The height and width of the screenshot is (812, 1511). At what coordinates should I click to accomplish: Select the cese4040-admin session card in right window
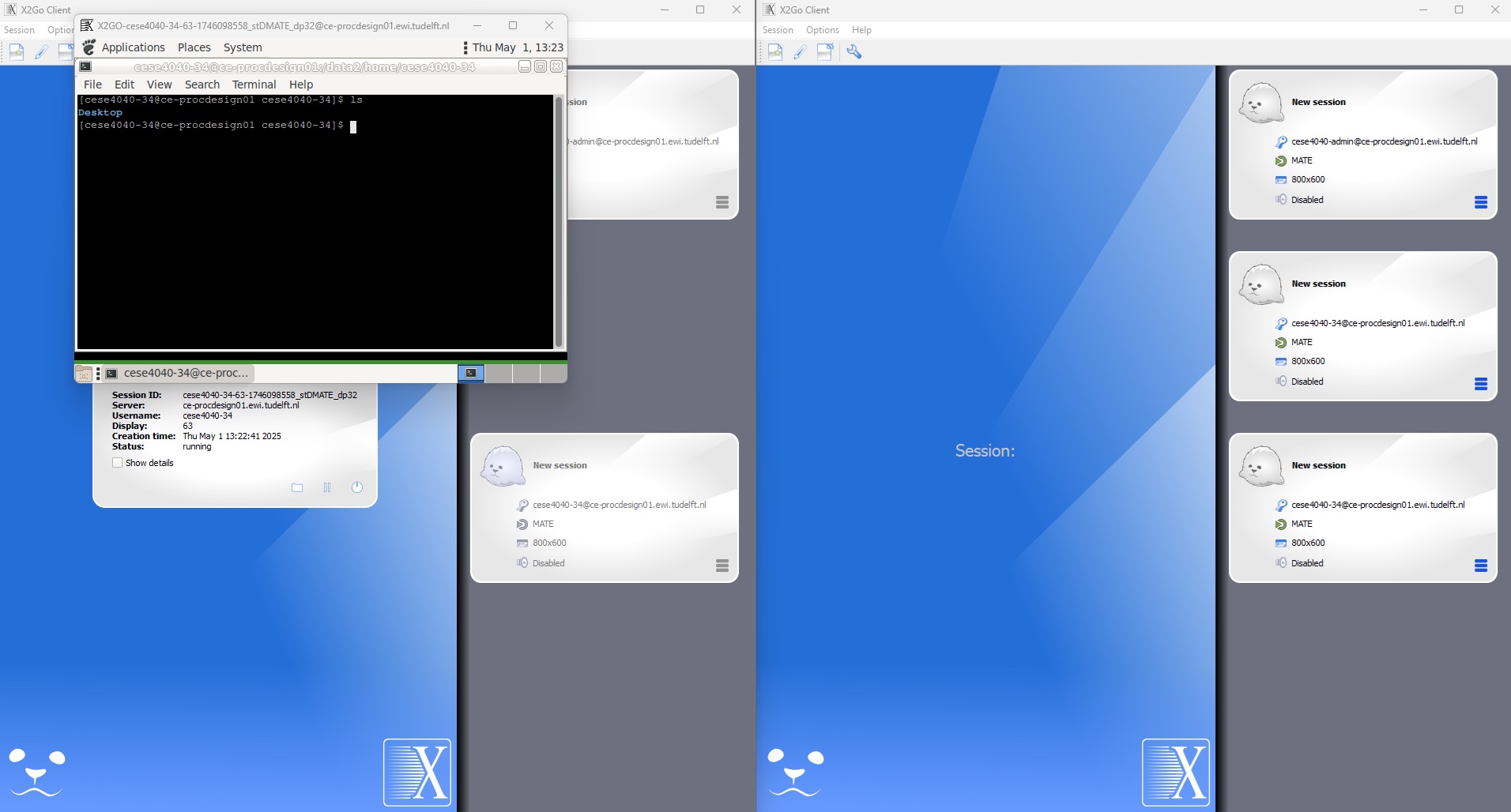click(1362, 145)
